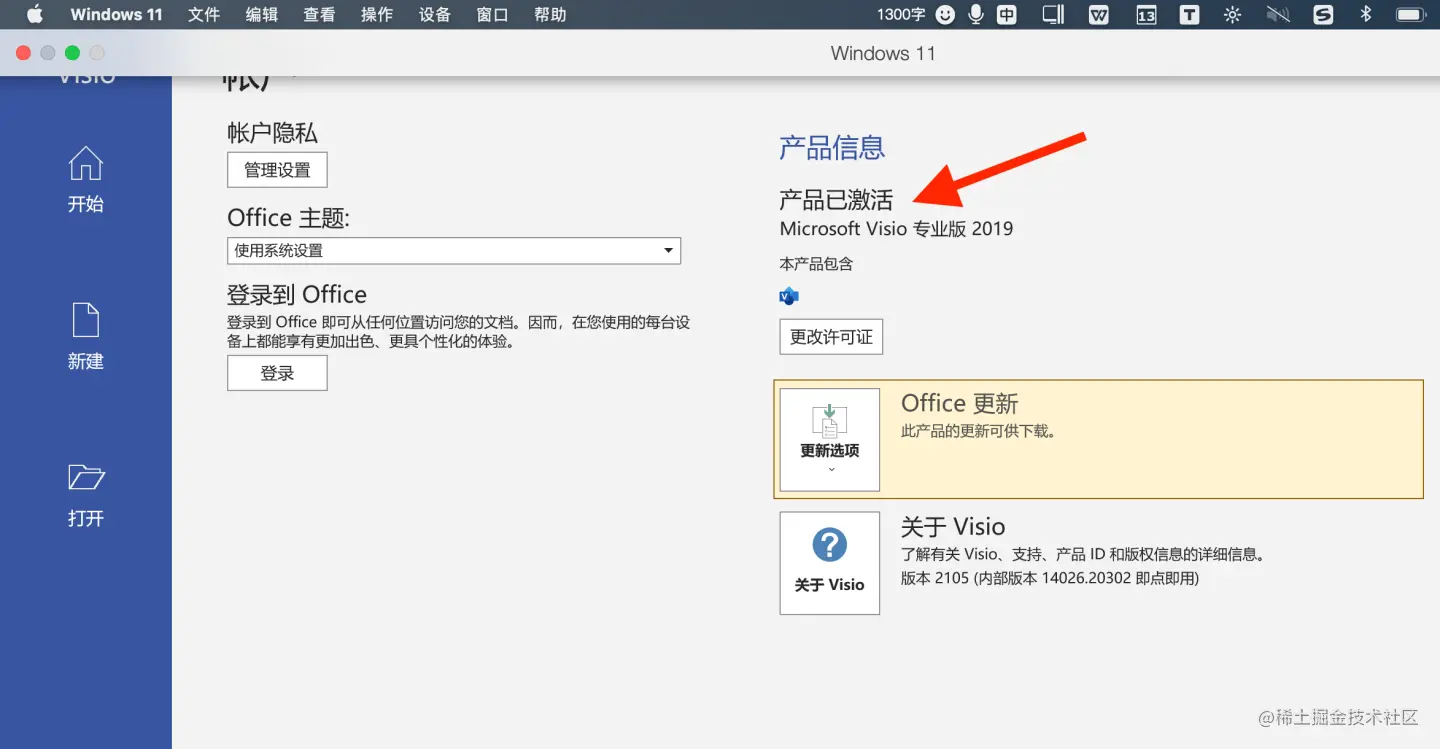The width and height of the screenshot is (1440, 749).
Task: Click the Microsoft Visio 专业版 2019 text
Action: pyautogui.click(x=896, y=229)
